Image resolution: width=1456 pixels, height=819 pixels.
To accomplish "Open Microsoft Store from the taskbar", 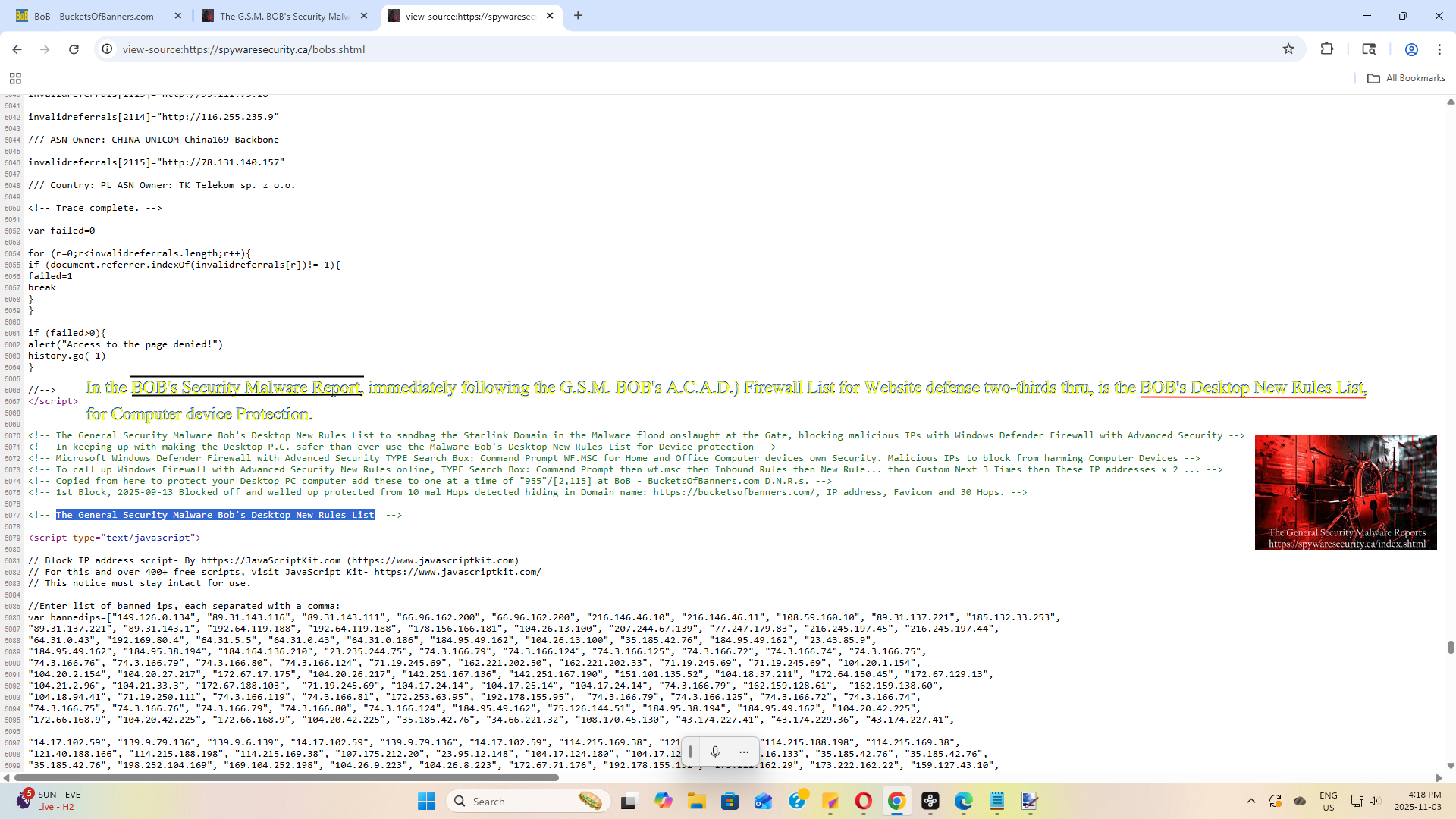I will coord(730,801).
